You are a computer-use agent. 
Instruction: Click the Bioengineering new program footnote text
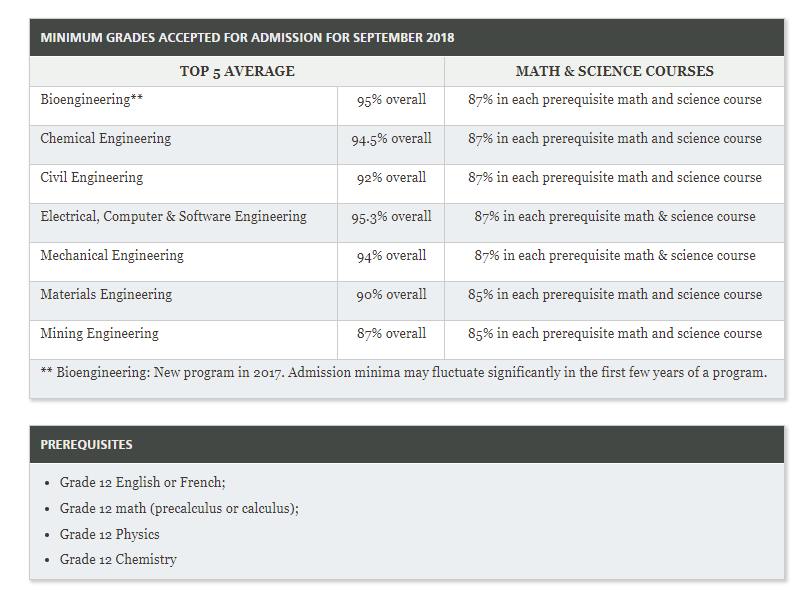[404, 373]
